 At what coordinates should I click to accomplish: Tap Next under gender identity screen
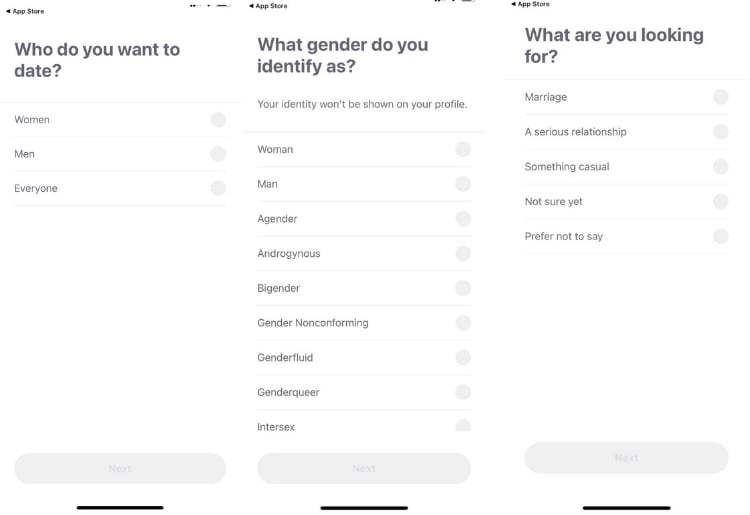point(364,468)
